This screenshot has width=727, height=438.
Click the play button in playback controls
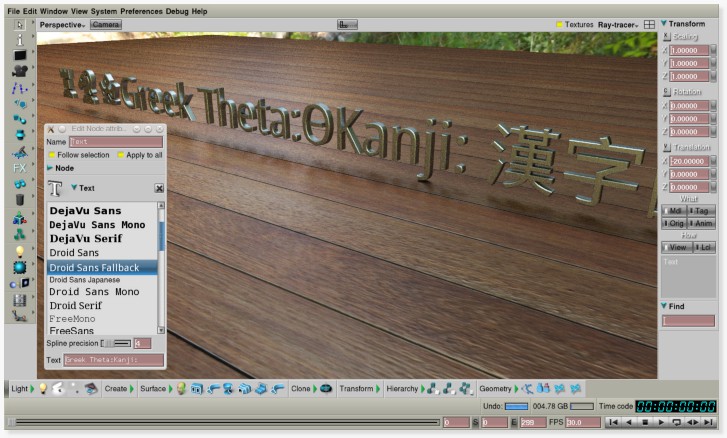tap(661, 423)
